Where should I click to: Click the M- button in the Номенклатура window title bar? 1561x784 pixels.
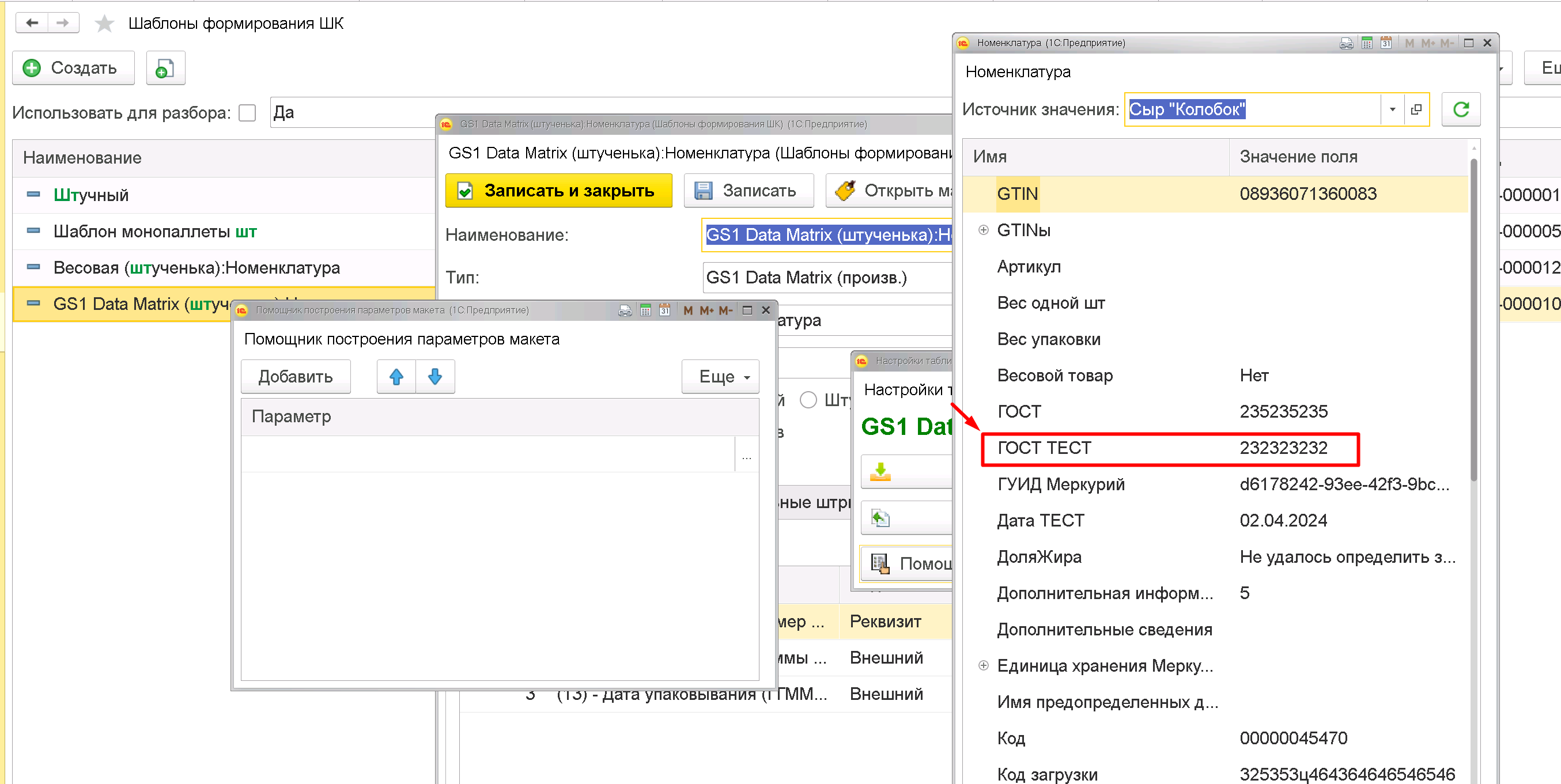(x=1447, y=43)
